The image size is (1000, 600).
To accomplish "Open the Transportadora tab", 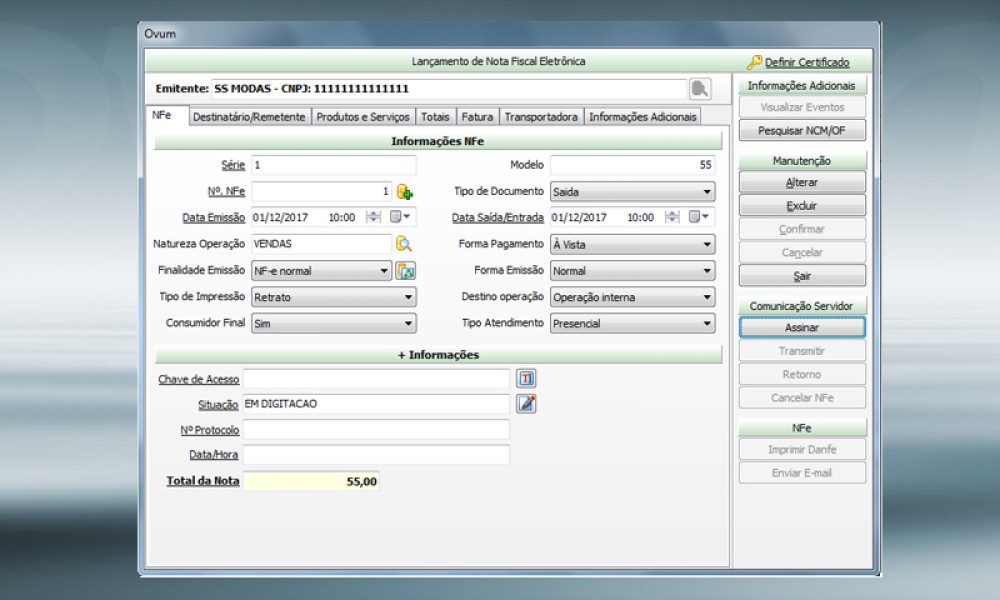I will 540,117.
